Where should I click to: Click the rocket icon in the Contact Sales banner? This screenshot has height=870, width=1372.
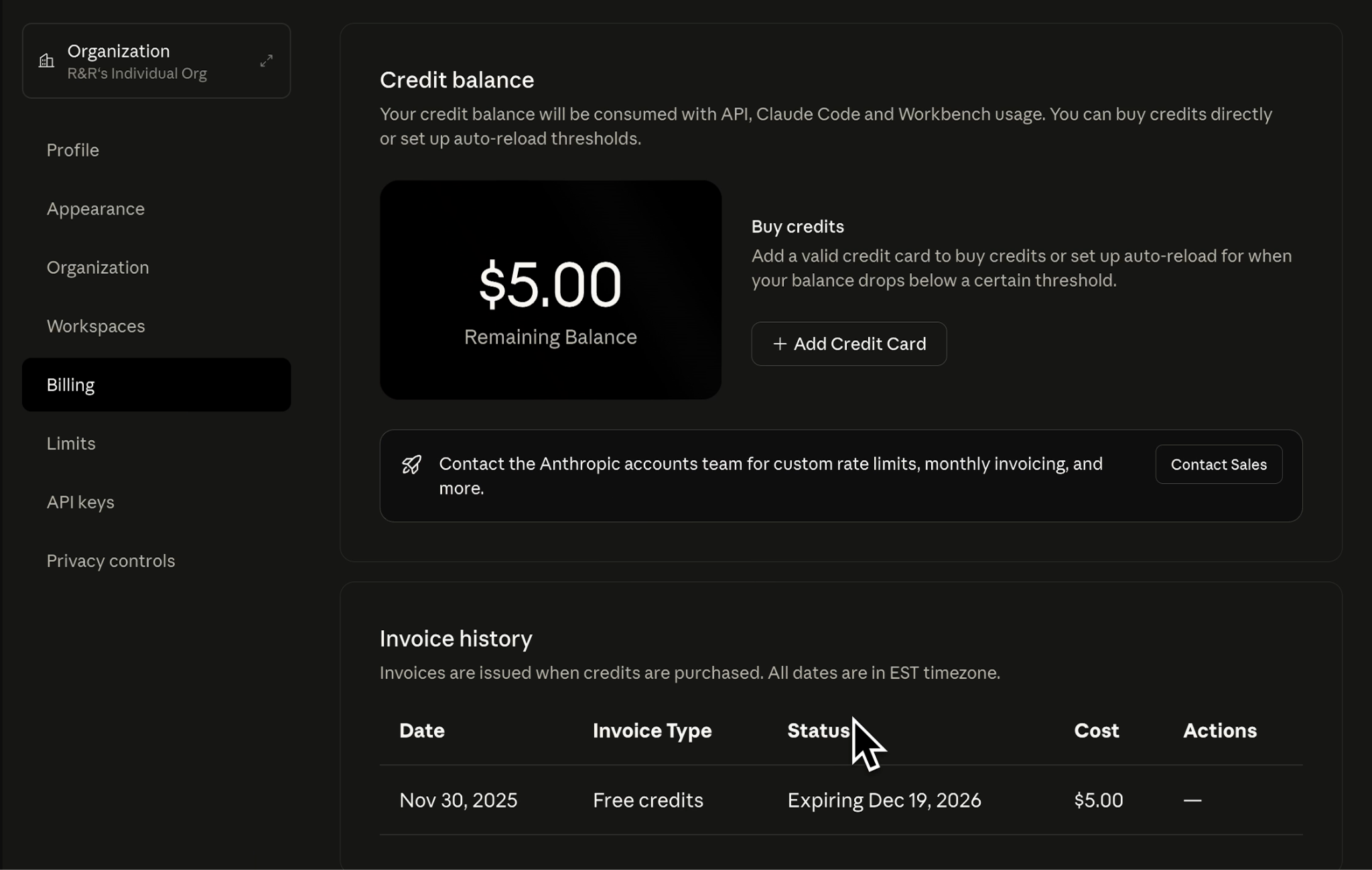tap(411, 463)
